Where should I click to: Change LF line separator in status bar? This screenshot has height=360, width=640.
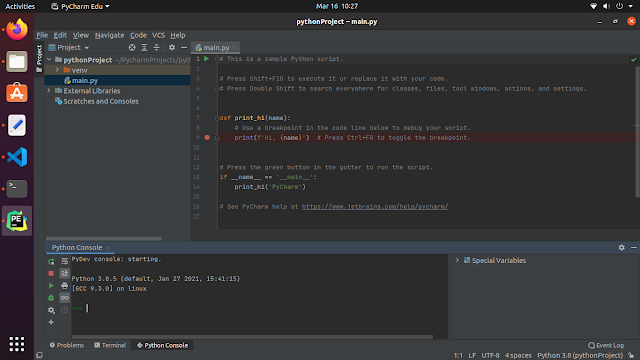pyautogui.click(x=472, y=356)
